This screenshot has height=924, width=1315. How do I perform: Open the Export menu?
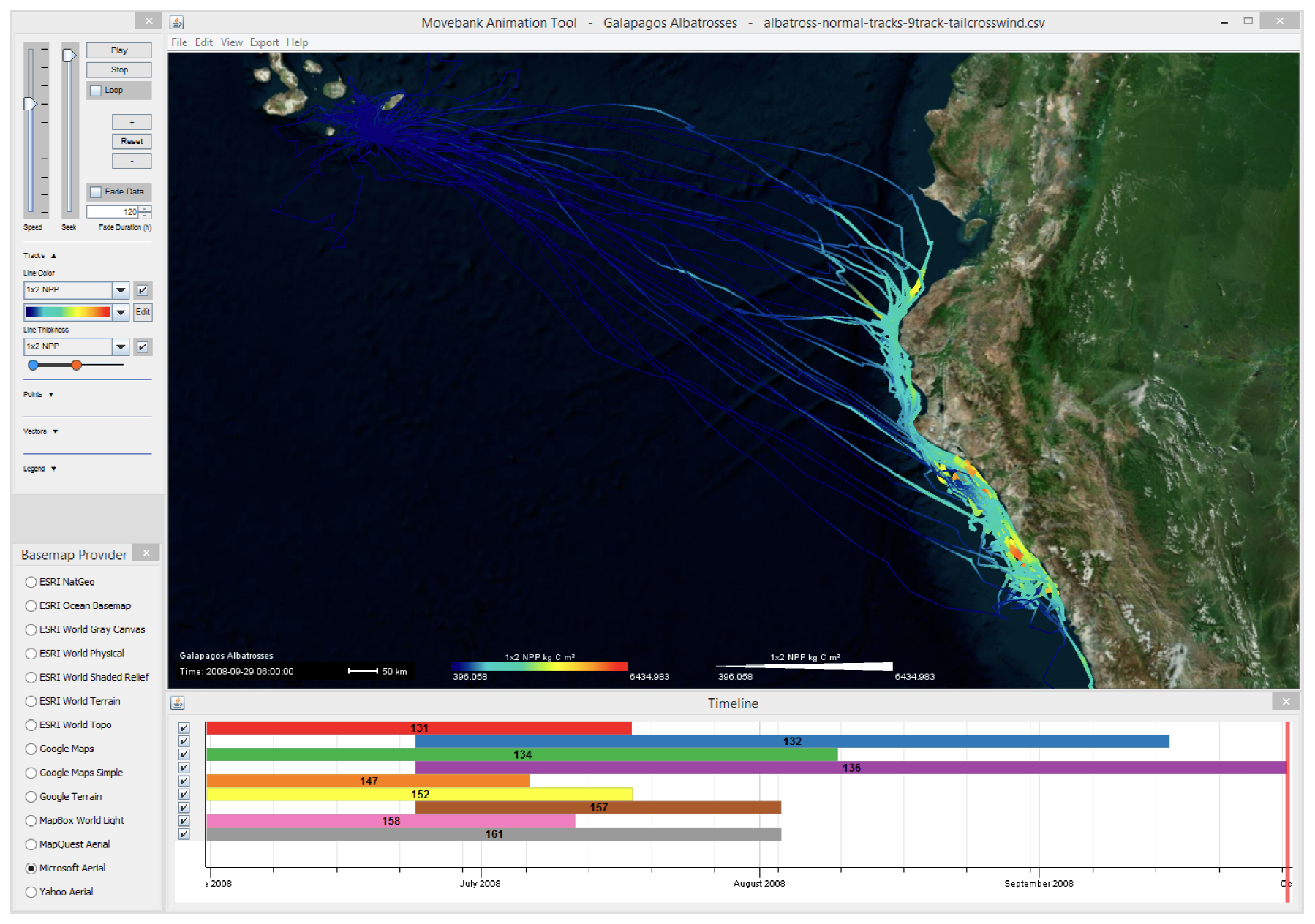point(264,42)
